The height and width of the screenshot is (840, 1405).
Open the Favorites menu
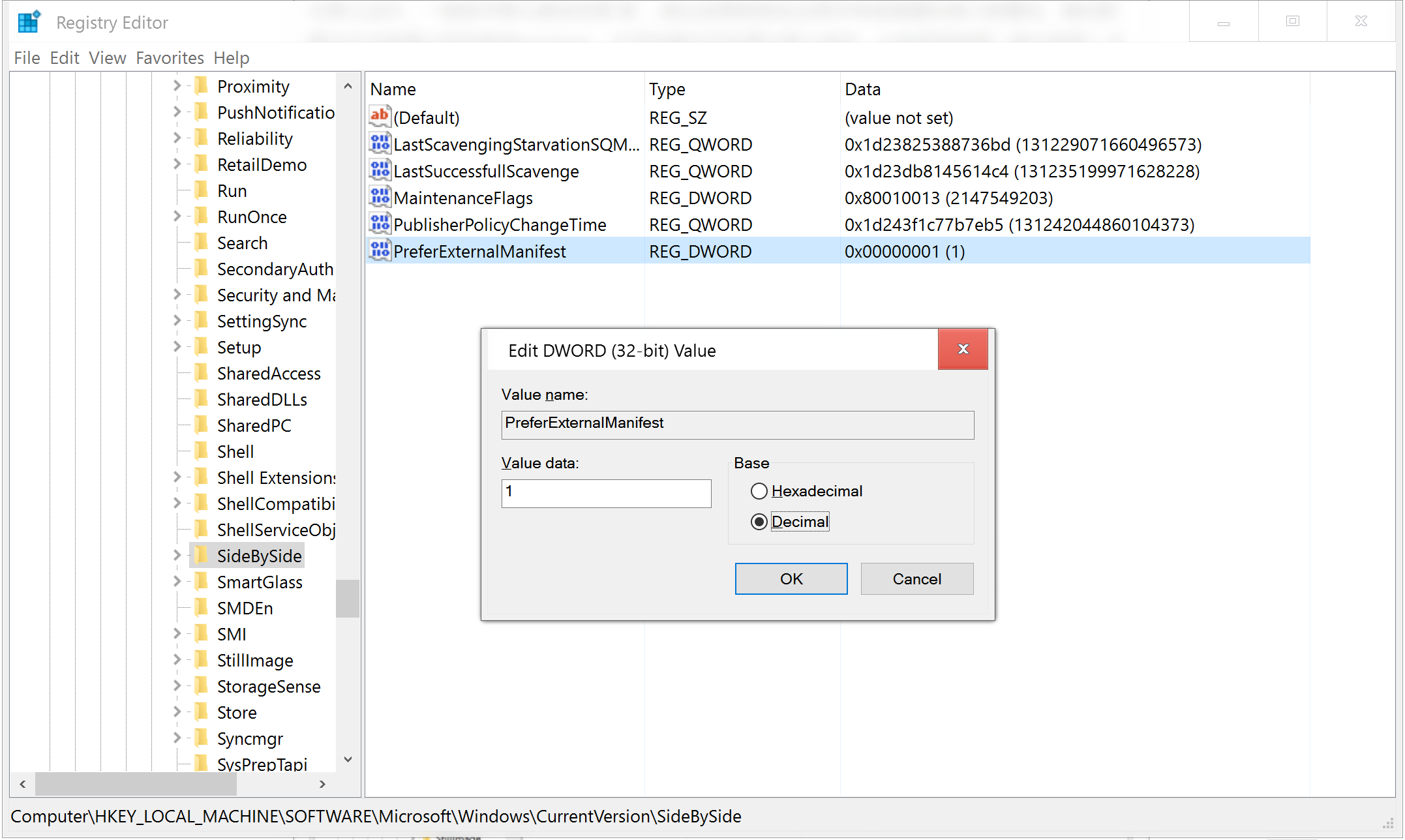[170, 58]
